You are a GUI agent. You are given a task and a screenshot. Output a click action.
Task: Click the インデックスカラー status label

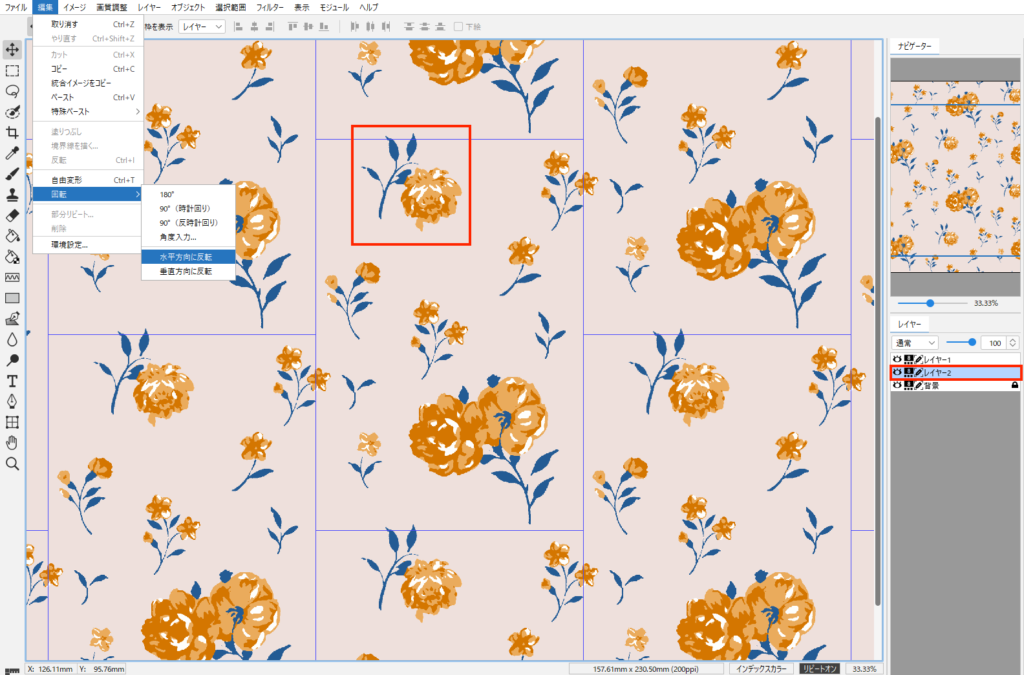pos(761,668)
